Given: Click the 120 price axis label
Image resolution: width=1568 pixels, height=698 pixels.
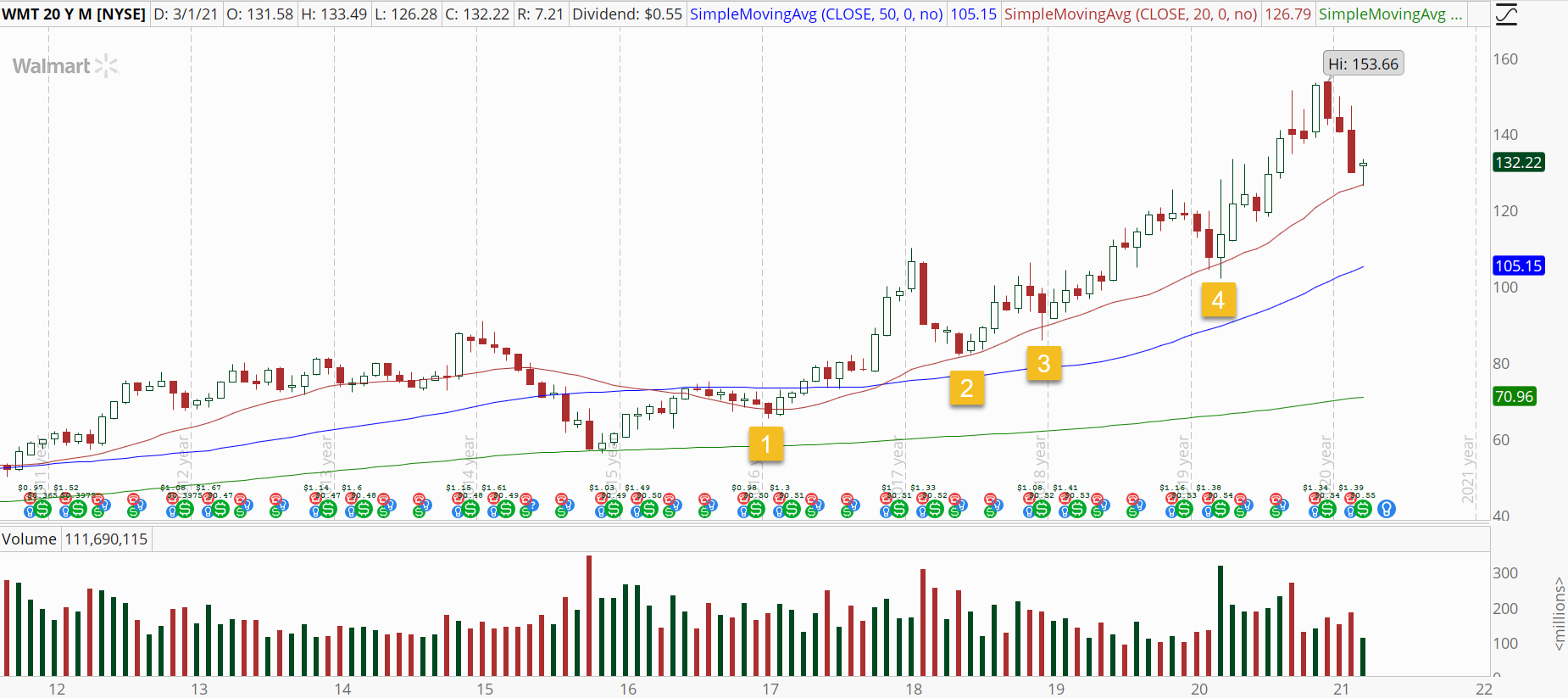Looking at the screenshot, I should tap(1505, 210).
